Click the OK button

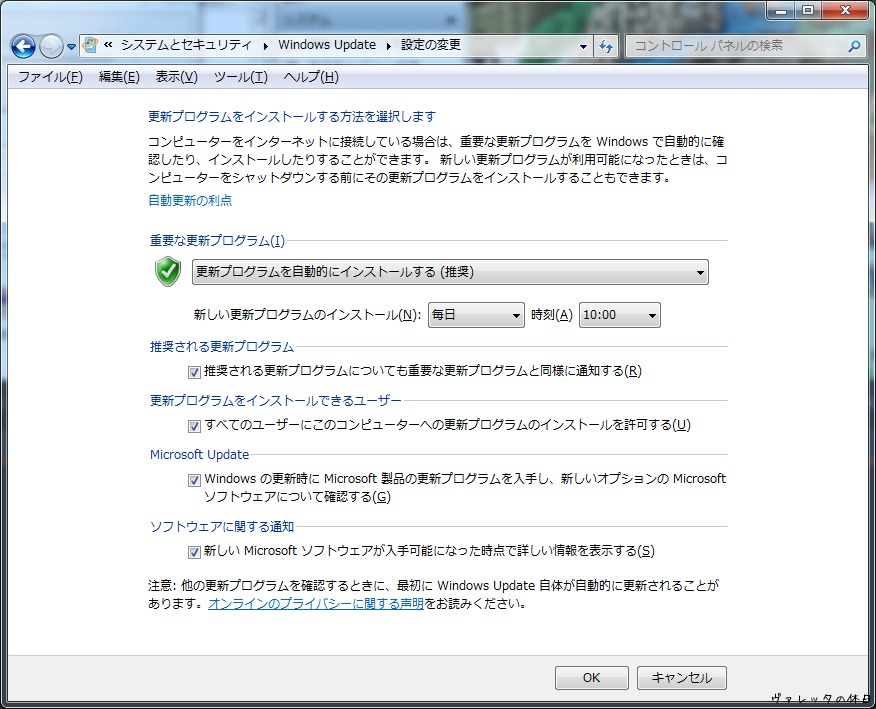click(x=592, y=678)
